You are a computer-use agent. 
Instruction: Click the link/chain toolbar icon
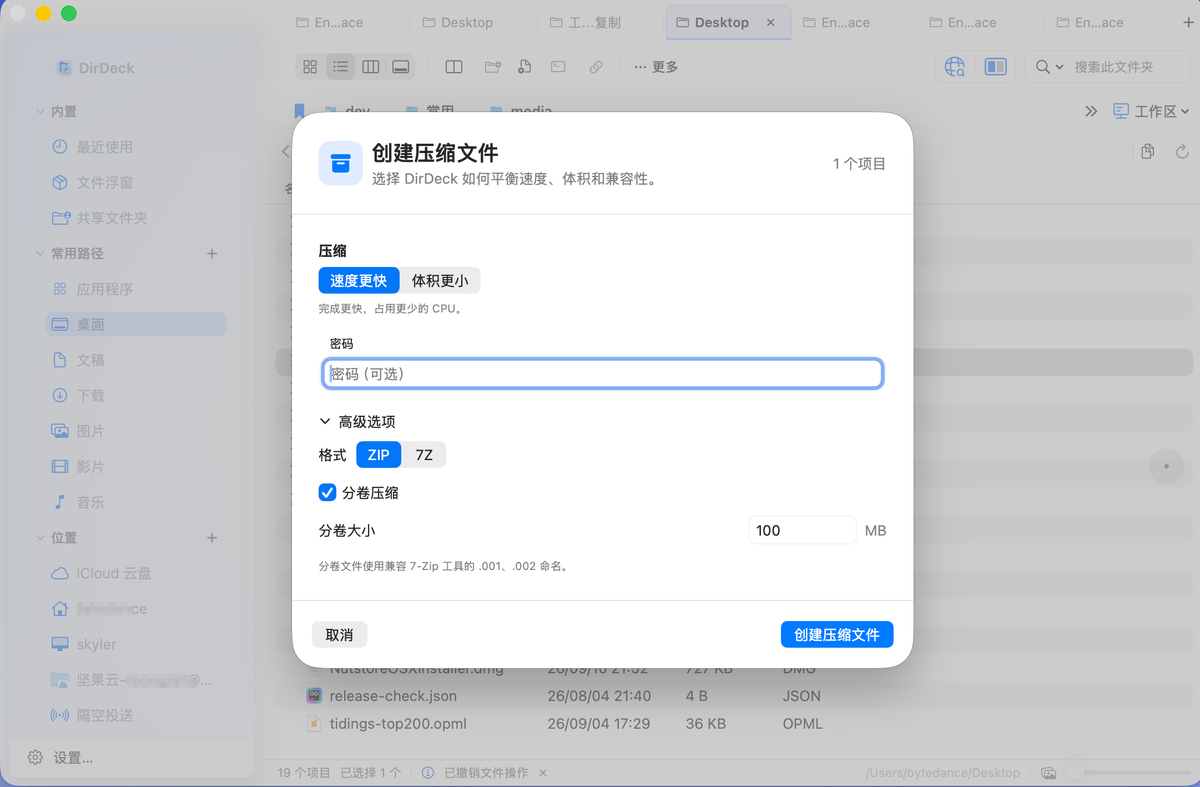tap(596, 67)
